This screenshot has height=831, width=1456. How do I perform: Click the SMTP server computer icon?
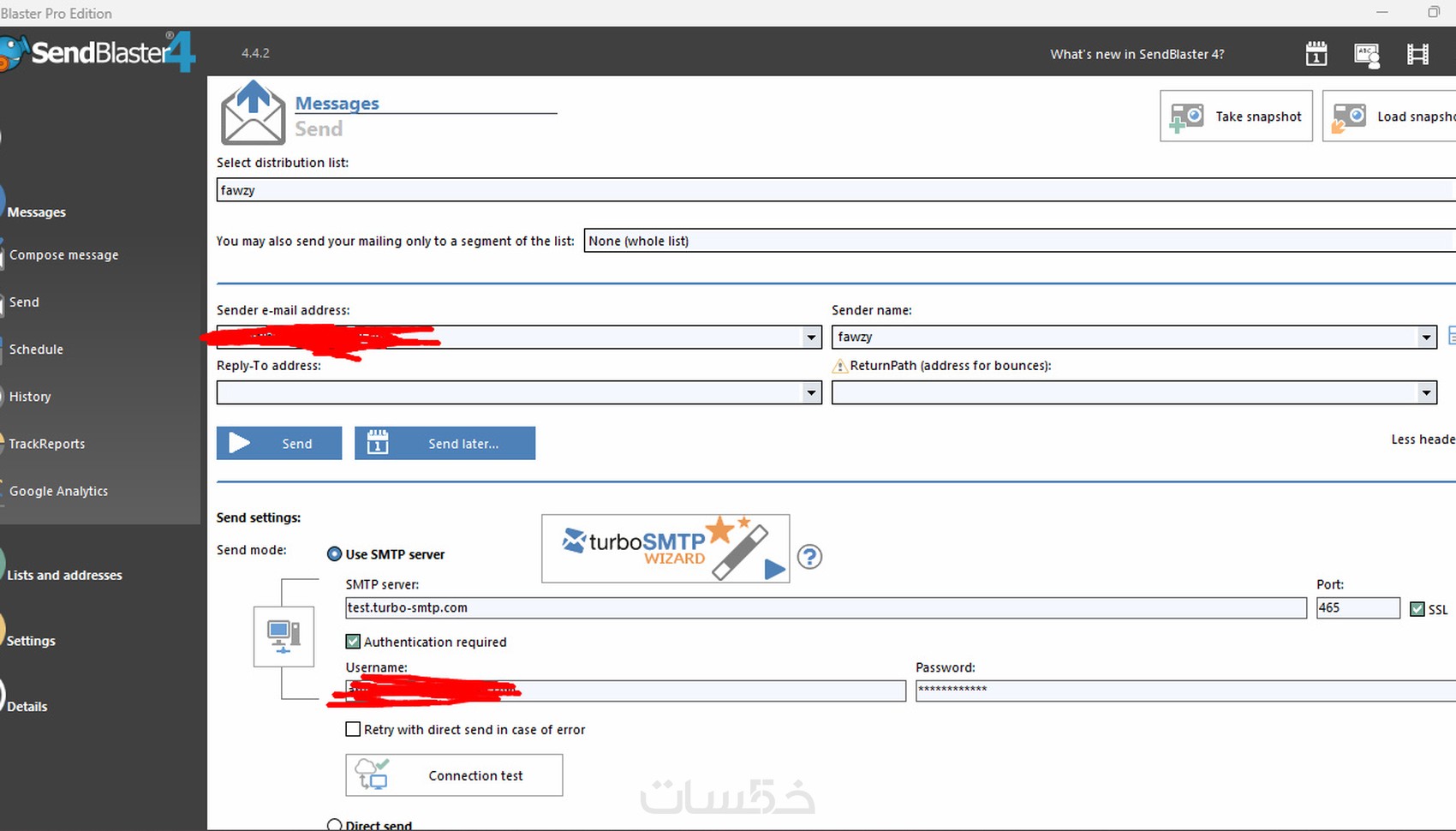click(283, 637)
